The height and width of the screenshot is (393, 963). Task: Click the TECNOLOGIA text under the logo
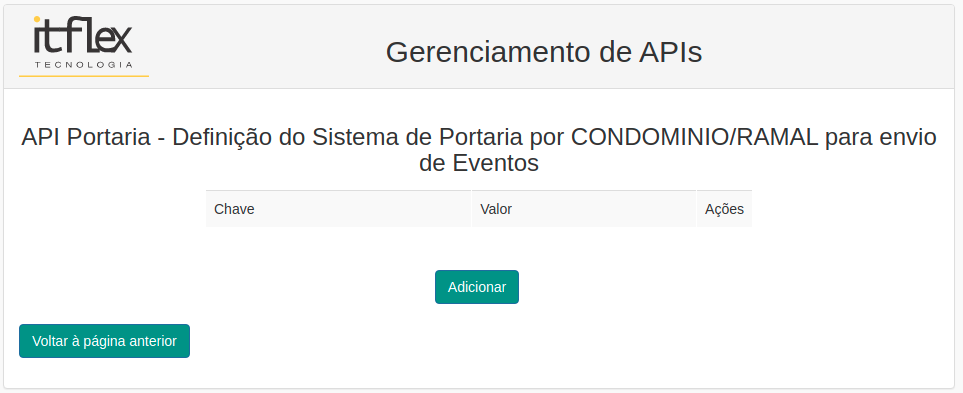[x=84, y=64]
